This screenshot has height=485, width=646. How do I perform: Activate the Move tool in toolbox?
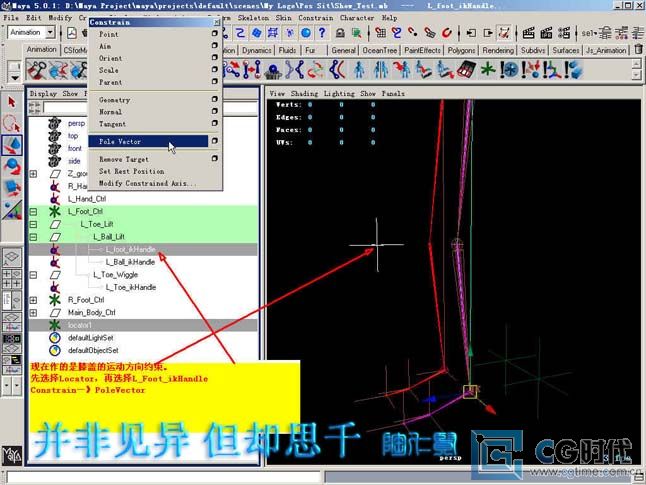(12, 145)
